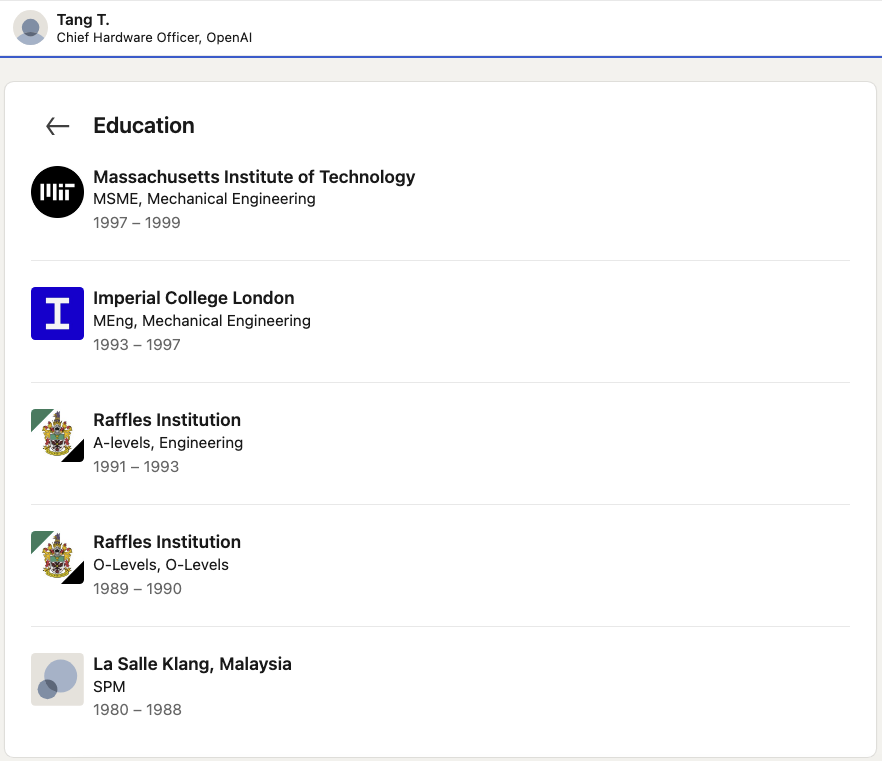Select the Education heading

(144, 125)
